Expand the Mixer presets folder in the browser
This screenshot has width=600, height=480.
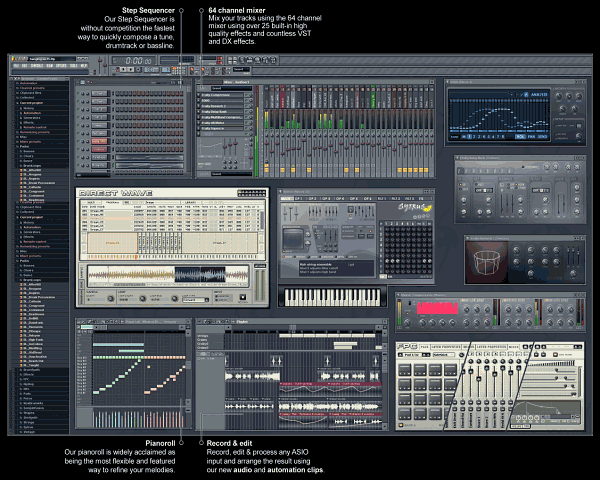tap(30, 142)
